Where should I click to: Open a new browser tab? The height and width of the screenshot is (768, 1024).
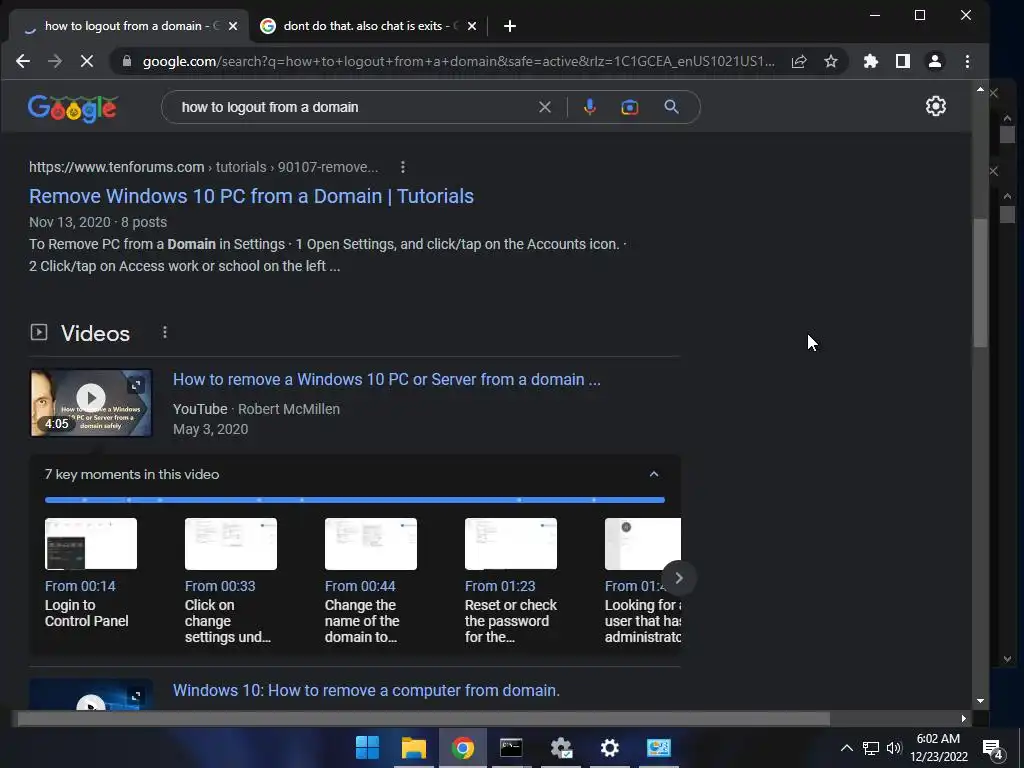pyautogui.click(x=510, y=26)
